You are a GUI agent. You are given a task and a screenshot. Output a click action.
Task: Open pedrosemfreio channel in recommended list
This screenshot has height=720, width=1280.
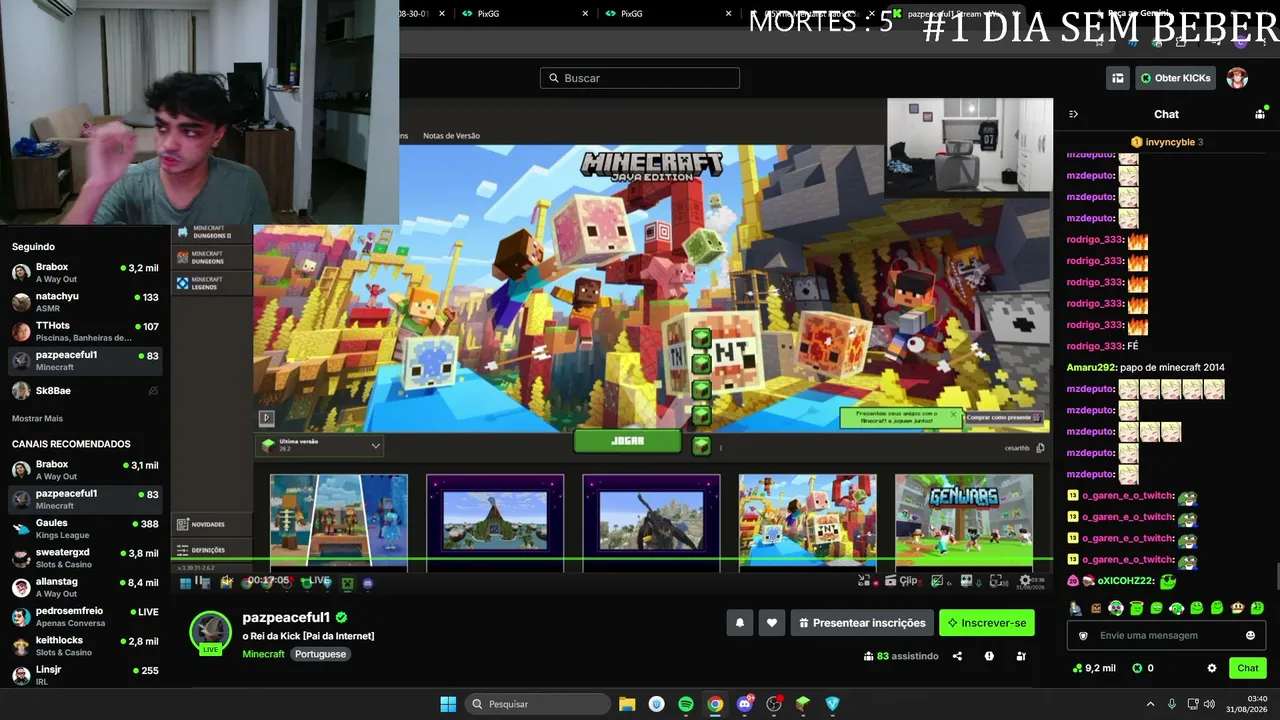(85, 616)
